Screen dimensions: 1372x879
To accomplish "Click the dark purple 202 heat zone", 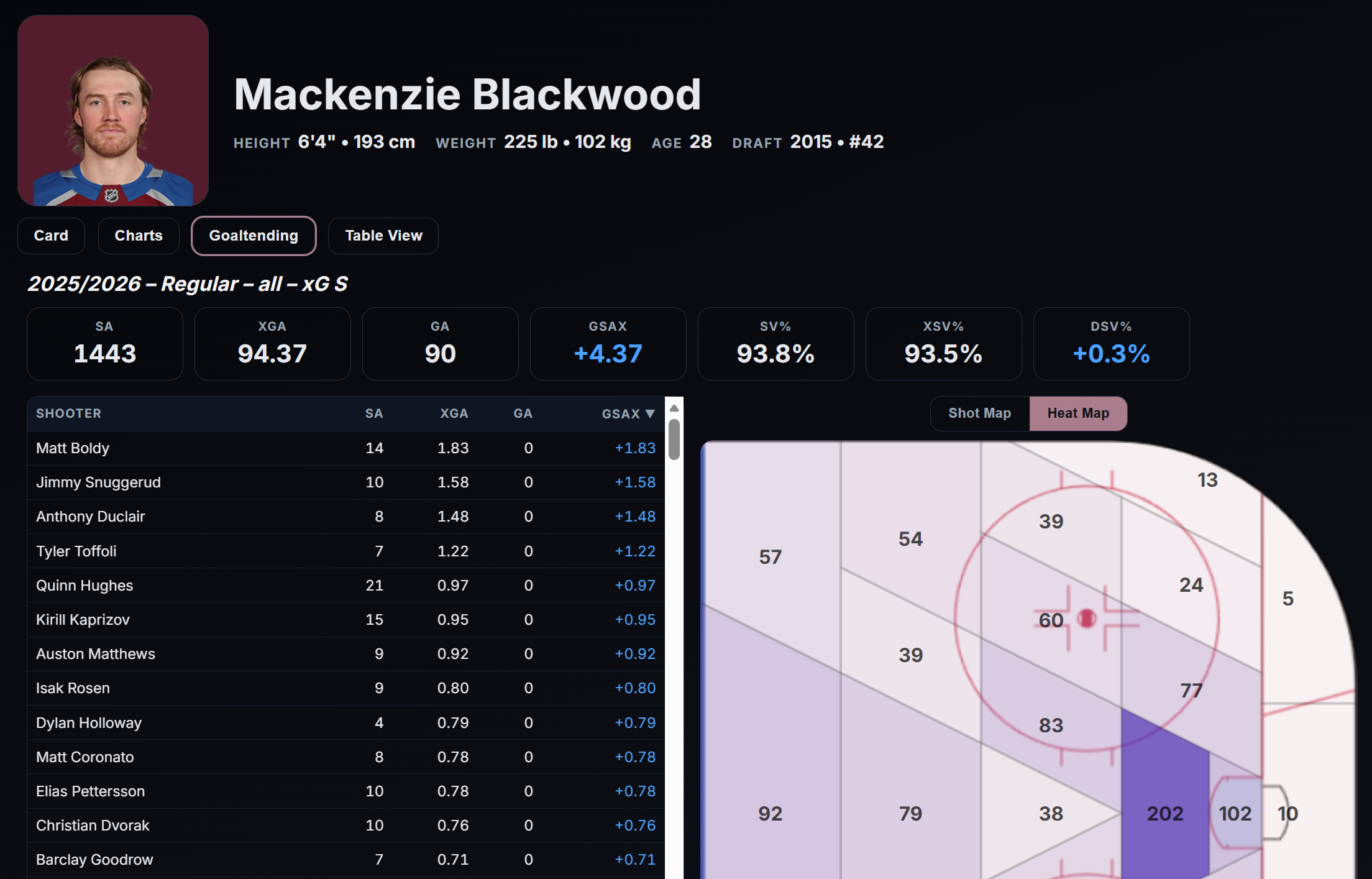I will (x=1164, y=814).
